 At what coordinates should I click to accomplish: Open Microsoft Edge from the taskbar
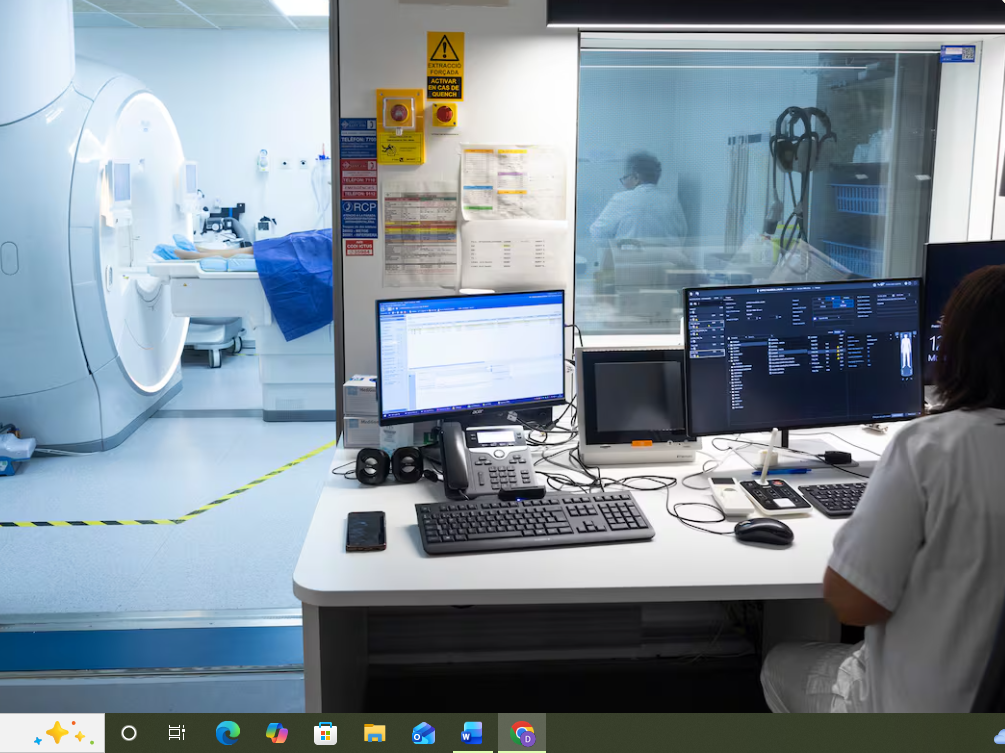pos(227,733)
